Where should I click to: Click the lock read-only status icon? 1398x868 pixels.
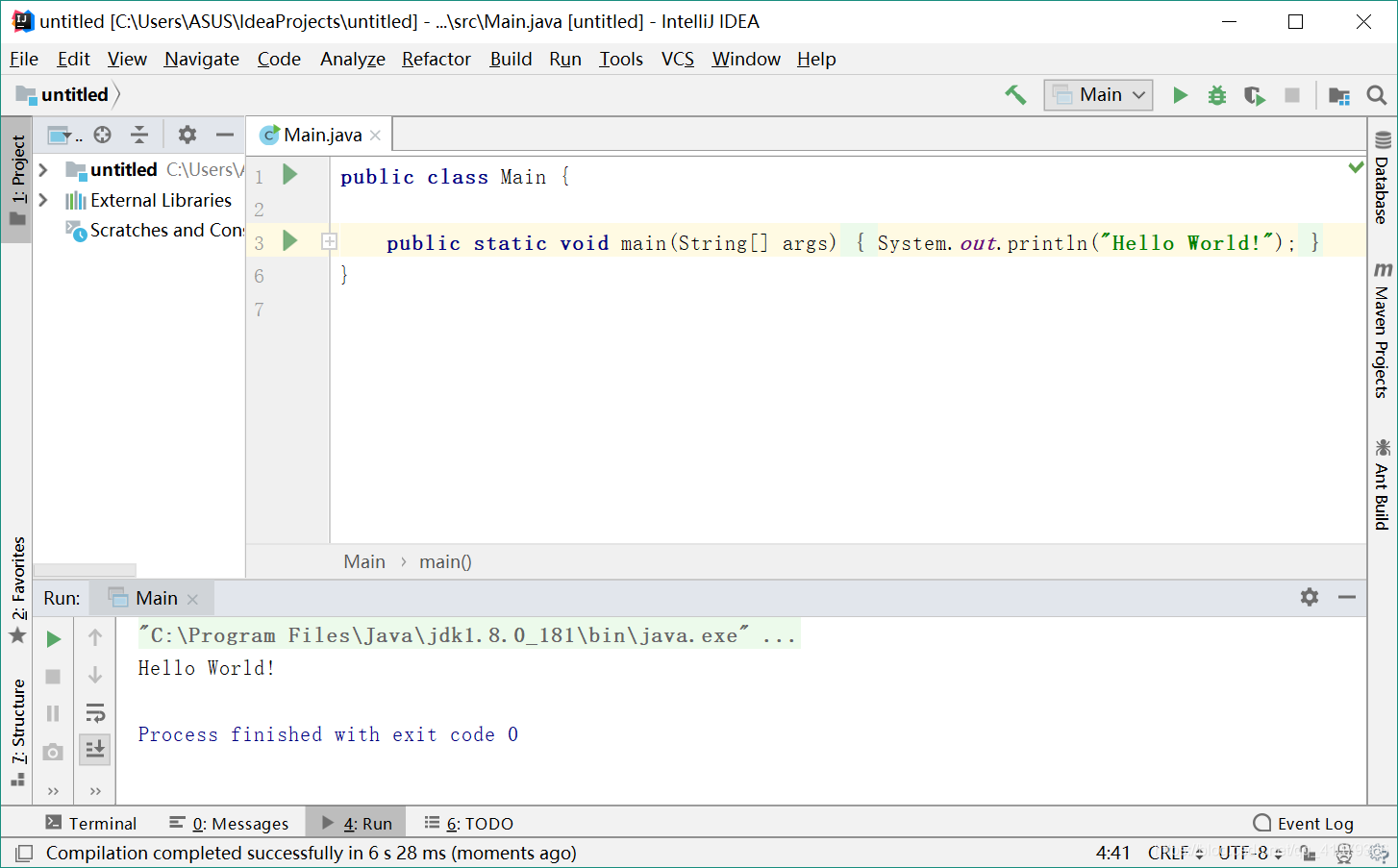pyautogui.click(x=1308, y=853)
